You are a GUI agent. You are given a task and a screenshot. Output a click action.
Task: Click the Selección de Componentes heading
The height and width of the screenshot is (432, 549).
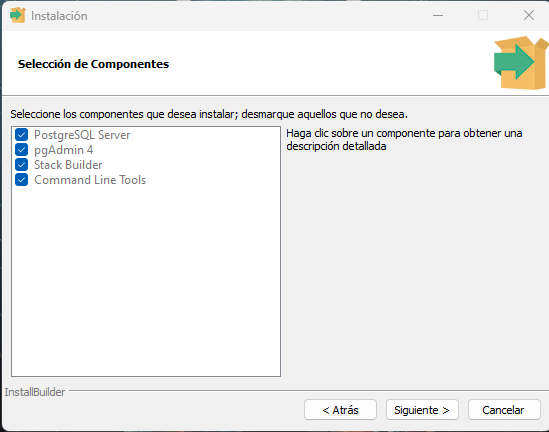(x=93, y=64)
